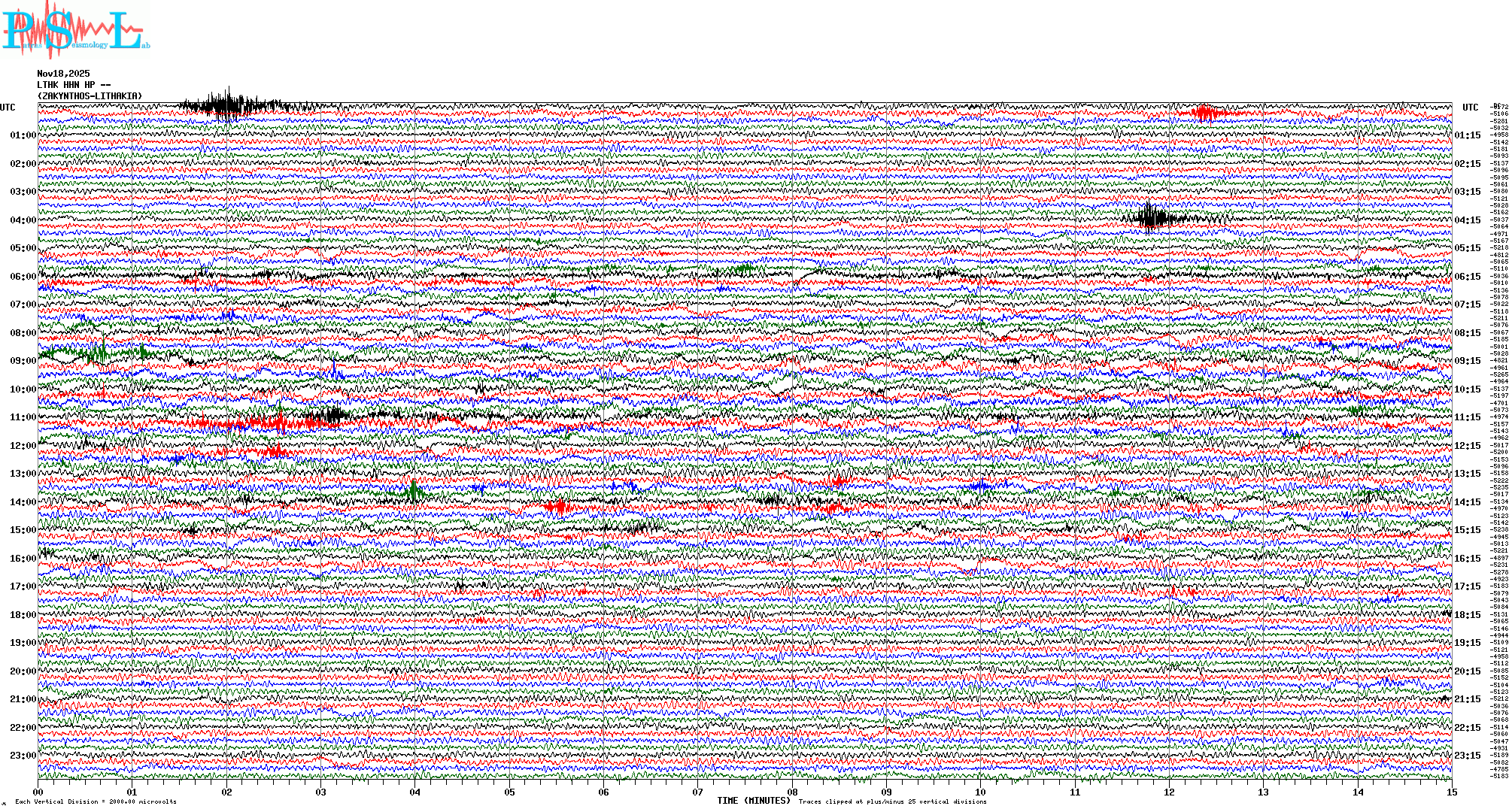The width and height of the screenshot is (1512, 812).
Task: Click the green spike near minute 04
Action: click(414, 492)
